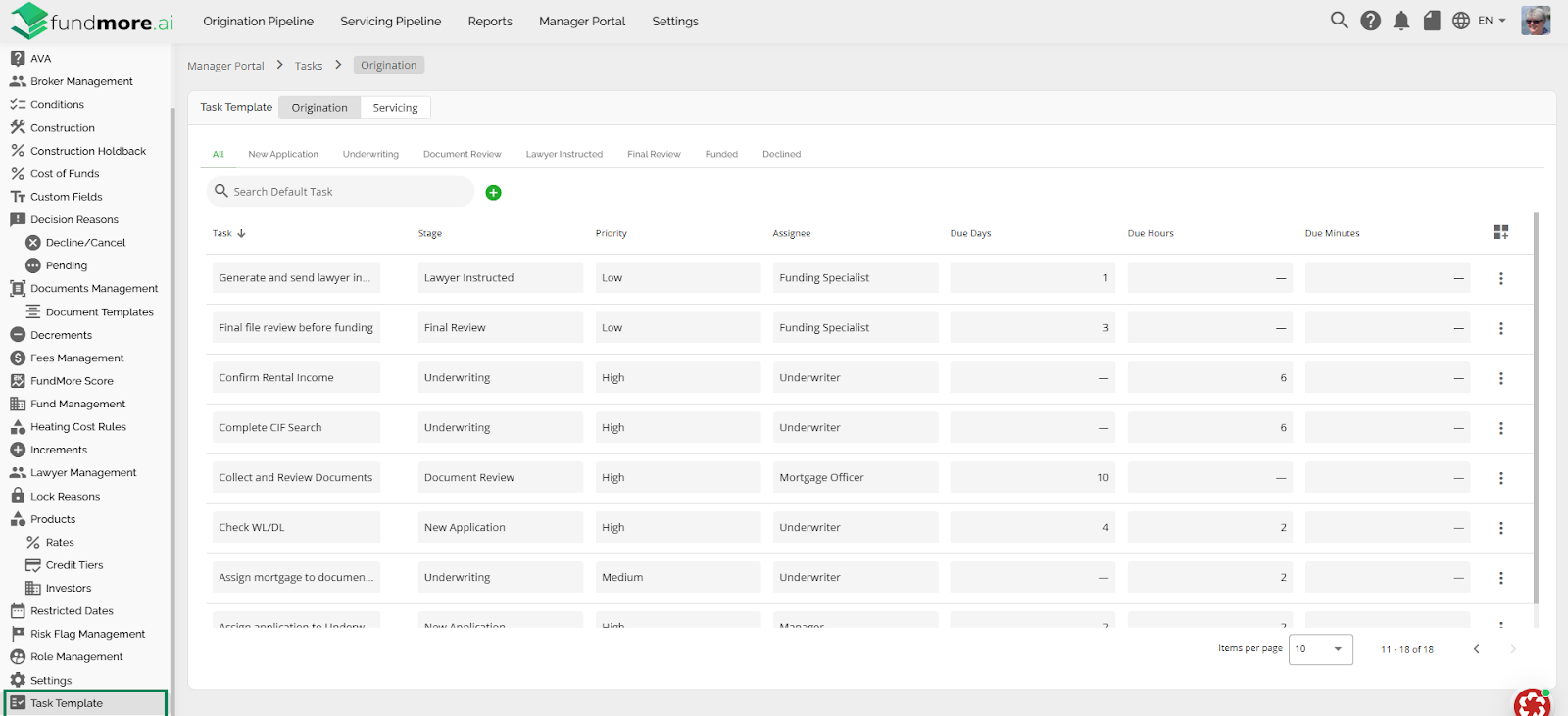Screen dimensions: 1568x716
Task: Open the help question mark icon
Action: click(x=1370, y=21)
